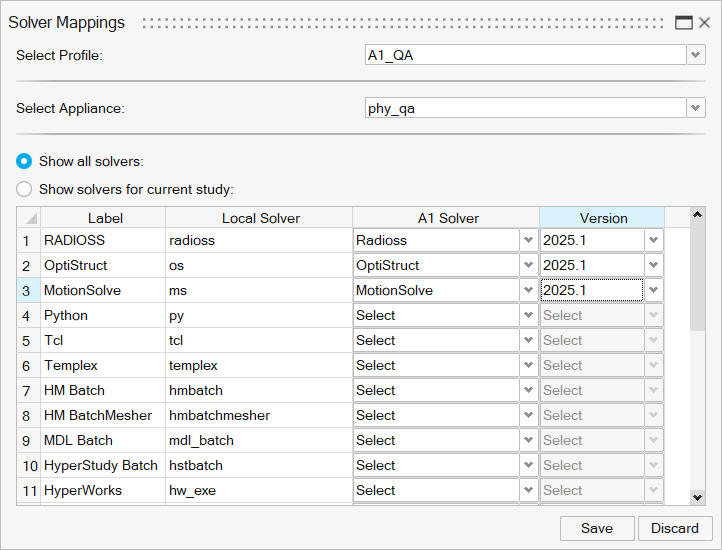722x550 pixels.
Task: Click the Version column header
Action: [x=603, y=218]
